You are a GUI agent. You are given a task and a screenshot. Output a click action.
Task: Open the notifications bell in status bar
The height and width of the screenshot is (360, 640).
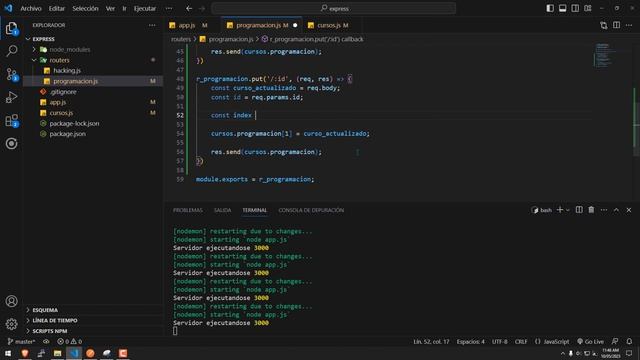coord(629,341)
